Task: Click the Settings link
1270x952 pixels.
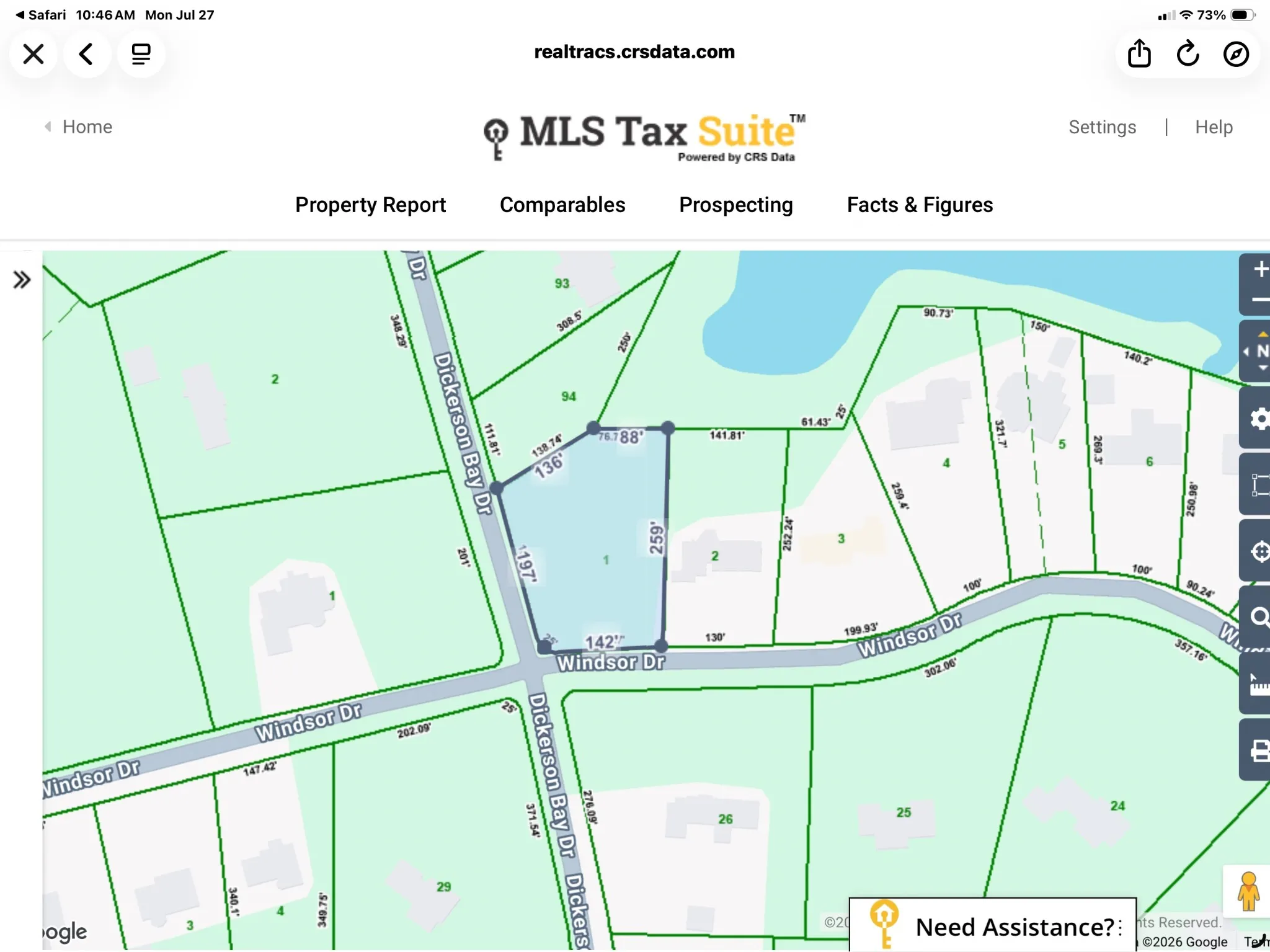Action: tap(1102, 127)
